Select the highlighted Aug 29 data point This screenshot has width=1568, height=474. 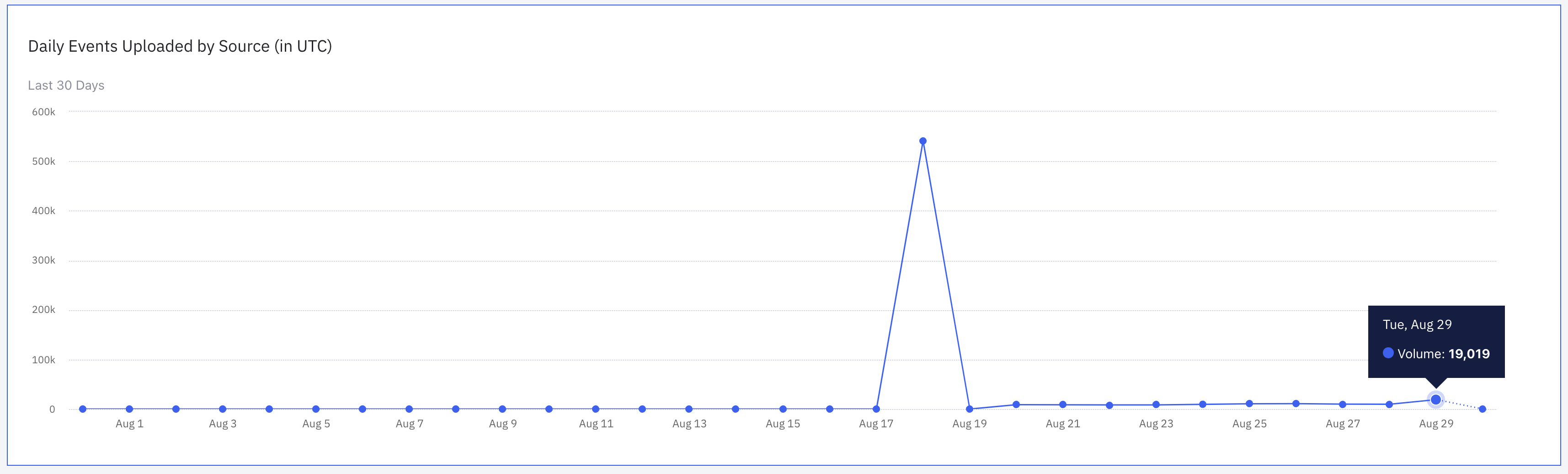(1436, 400)
